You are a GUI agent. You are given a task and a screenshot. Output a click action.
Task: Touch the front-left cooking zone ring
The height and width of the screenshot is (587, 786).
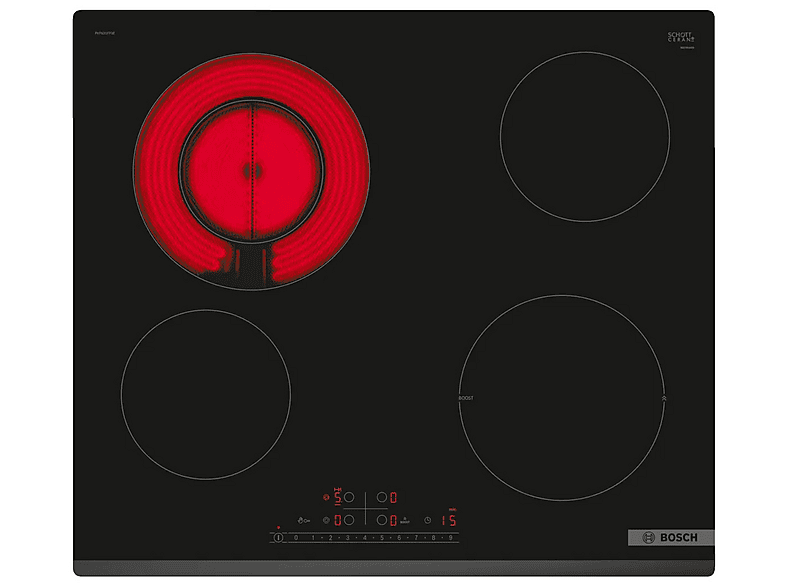tap(206, 394)
